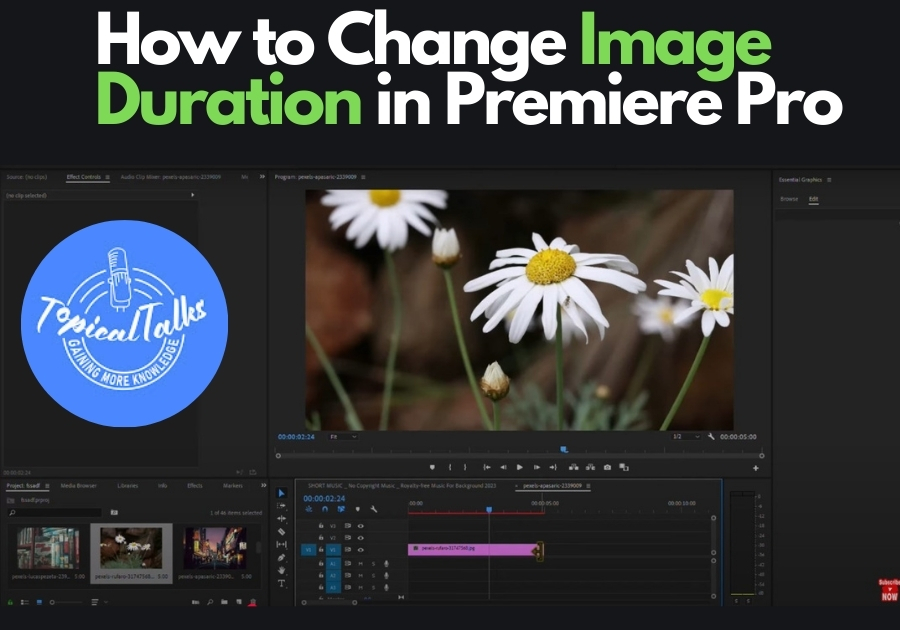Open timeline display settings wrench
Image resolution: width=900 pixels, height=630 pixels.
[374, 509]
